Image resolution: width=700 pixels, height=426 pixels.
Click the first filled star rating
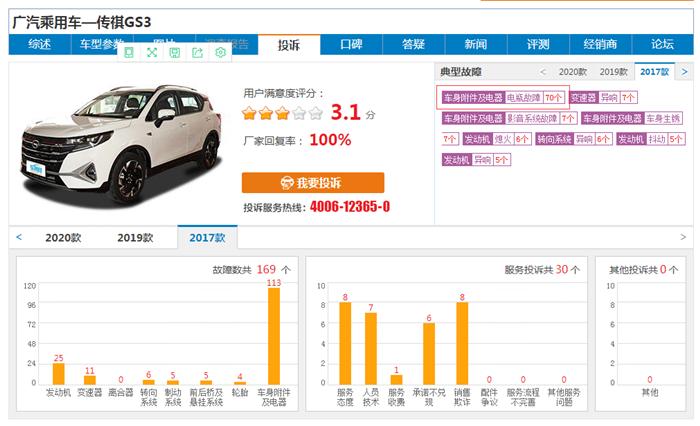(x=249, y=113)
